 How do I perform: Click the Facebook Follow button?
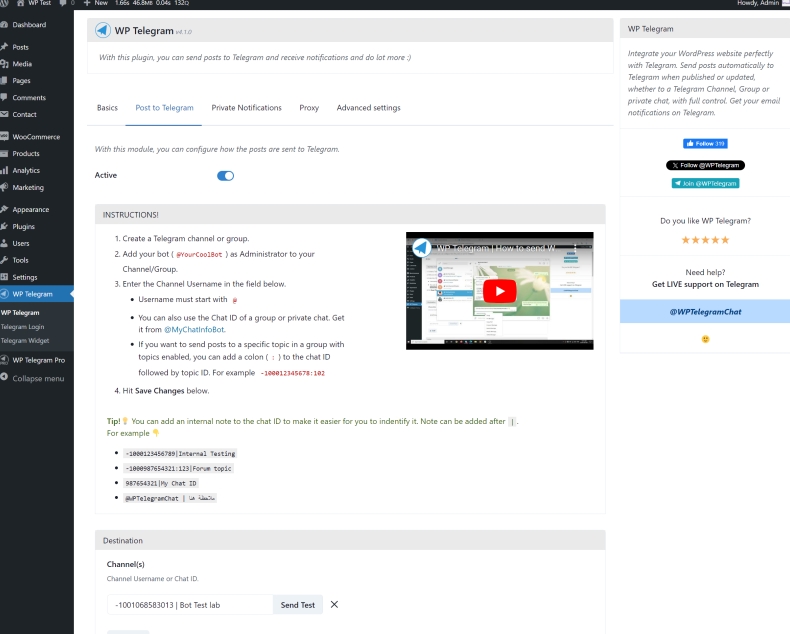pyautogui.click(x=705, y=144)
